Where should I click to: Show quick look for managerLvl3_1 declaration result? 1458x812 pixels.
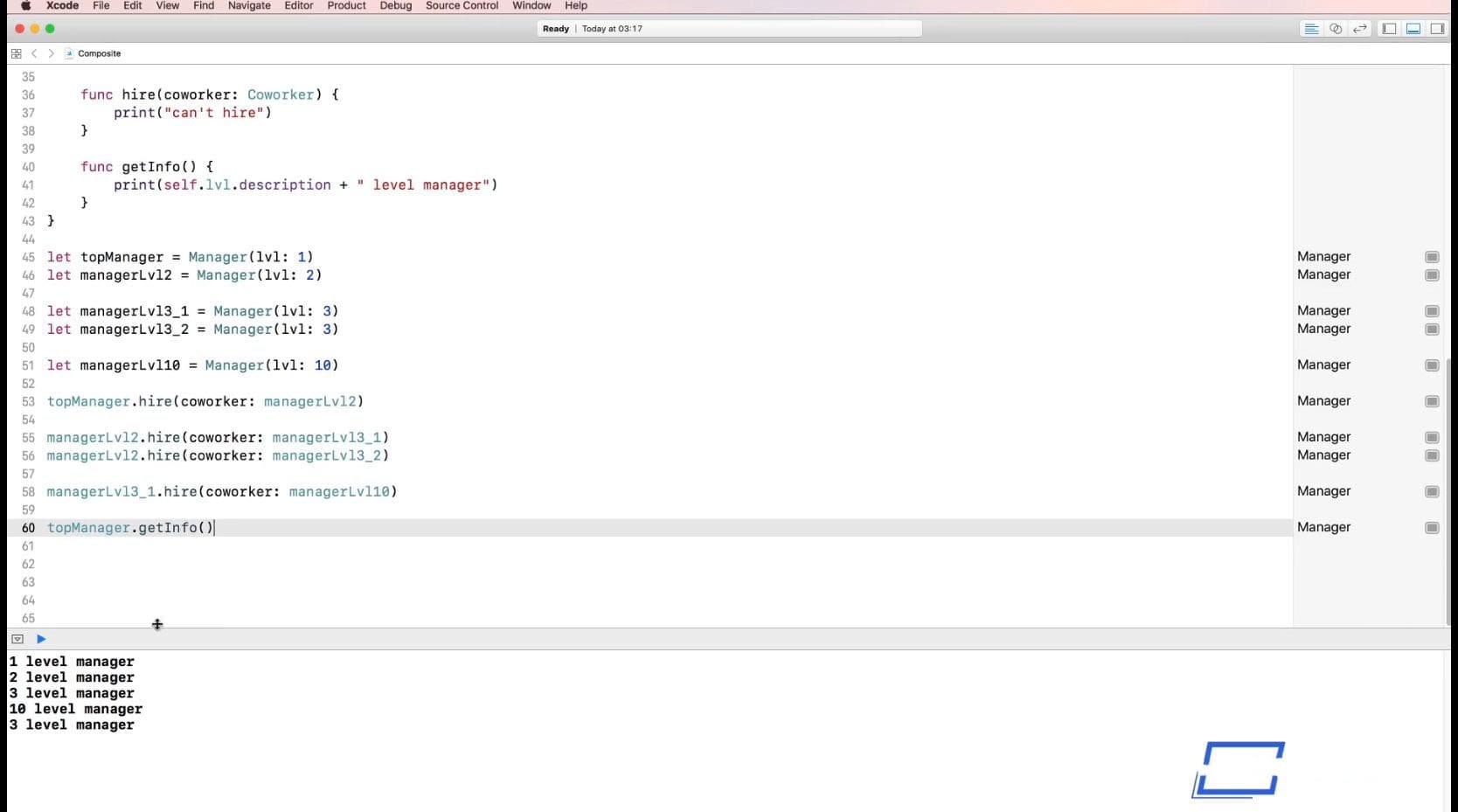[1432, 311]
